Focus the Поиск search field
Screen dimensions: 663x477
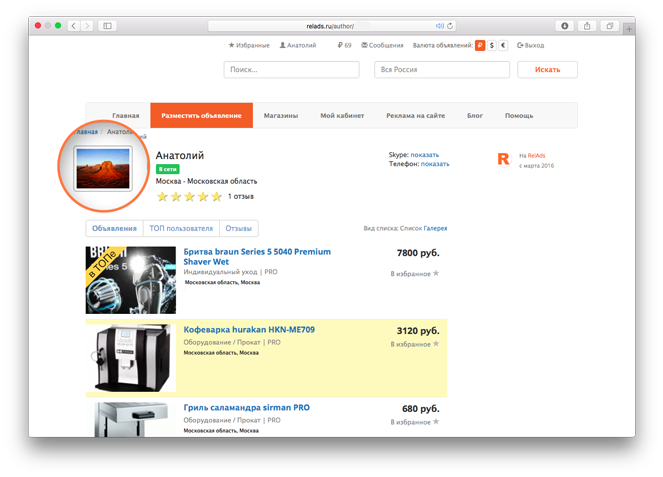click(291, 70)
